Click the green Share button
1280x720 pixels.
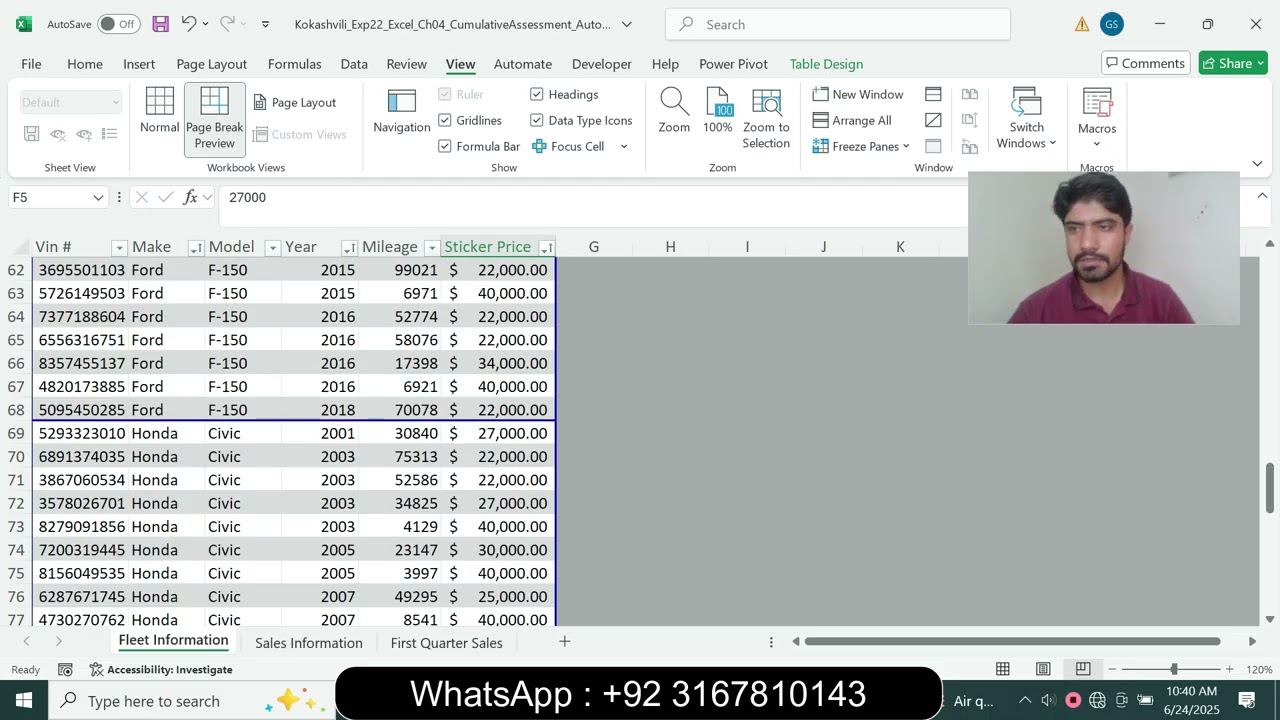1233,63
